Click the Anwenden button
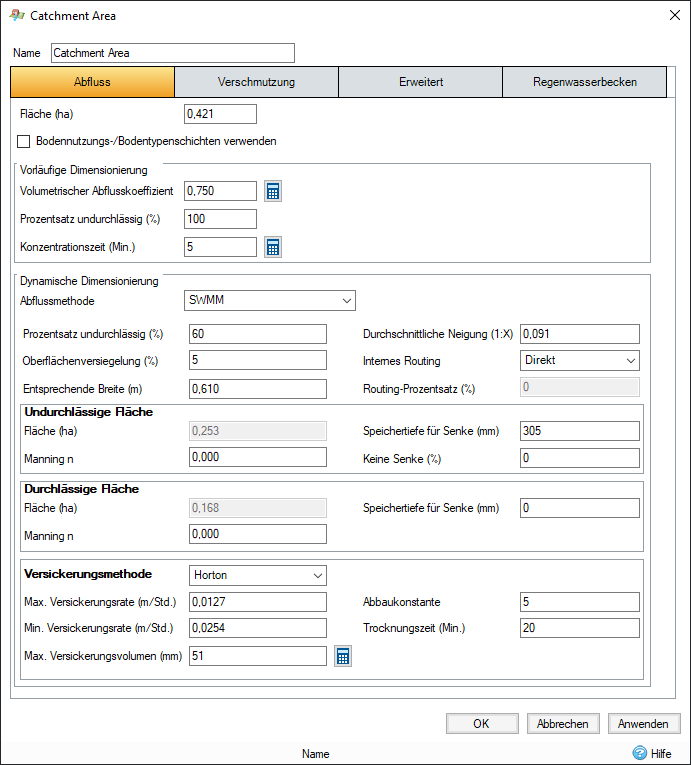Image resolution: width=691 pixels, height=765 pixels. [644, 724]
